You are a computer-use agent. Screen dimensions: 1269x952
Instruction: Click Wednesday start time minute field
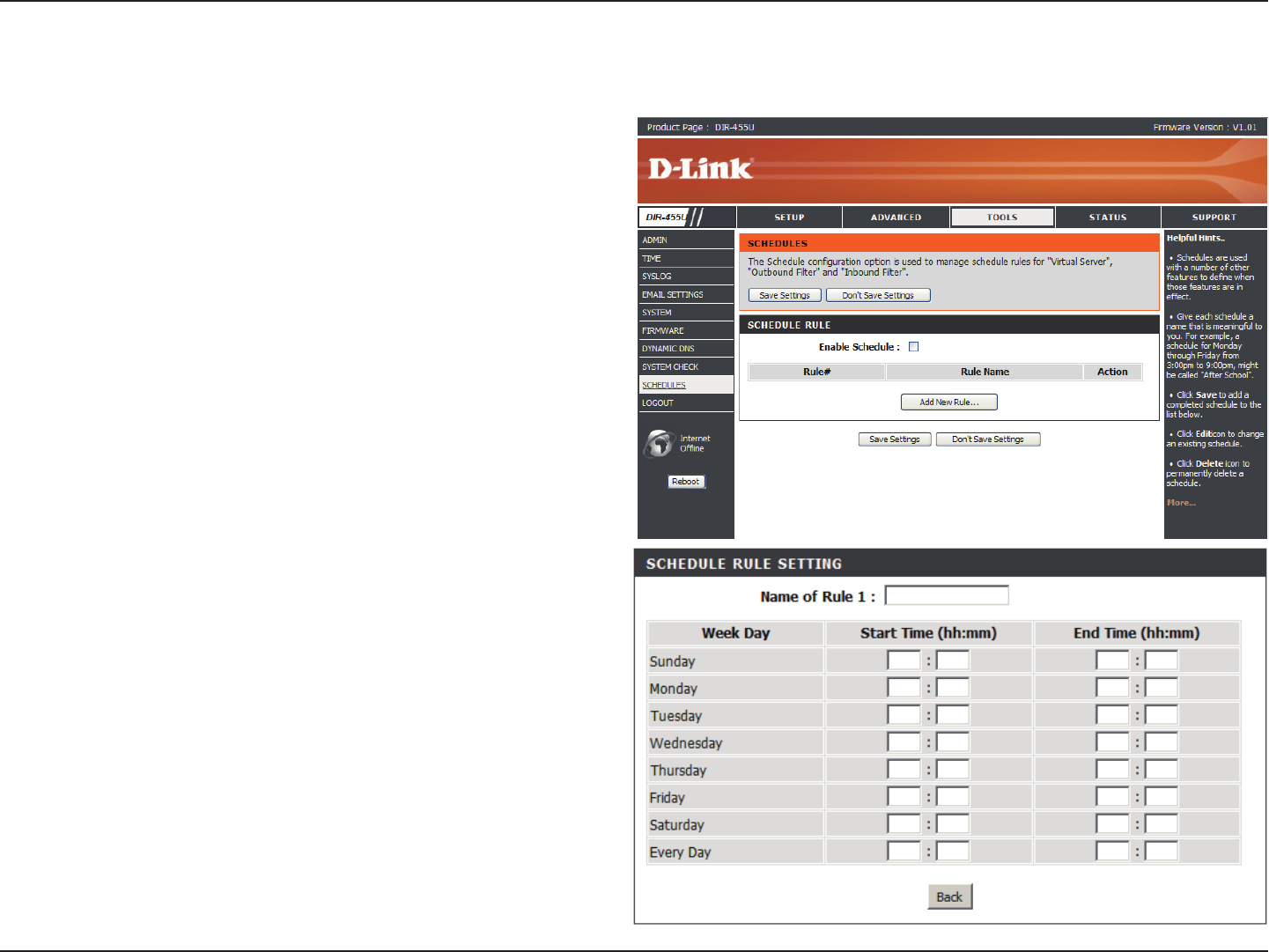(953, 742)
